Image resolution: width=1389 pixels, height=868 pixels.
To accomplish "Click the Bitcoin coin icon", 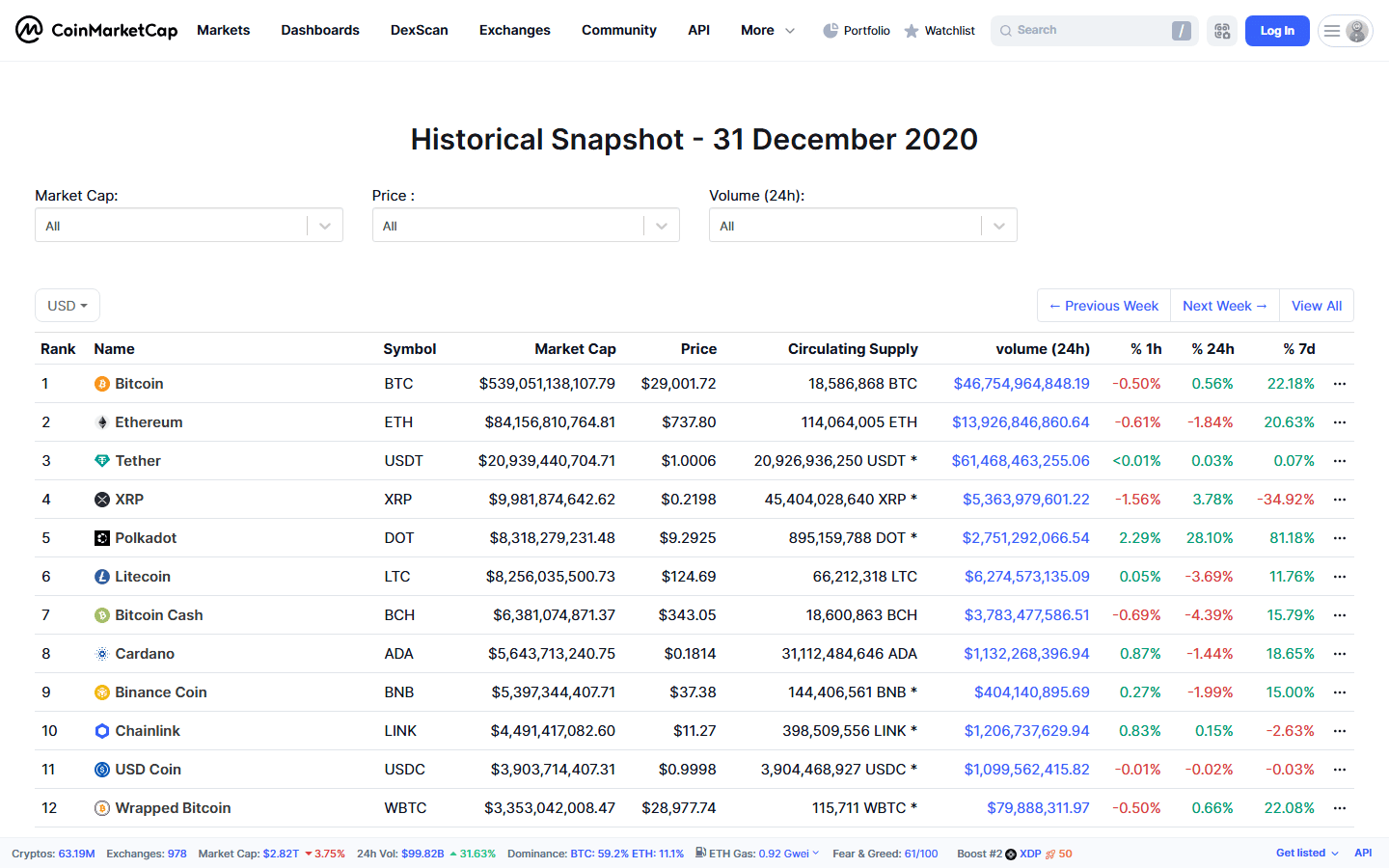I will (102, 384).
